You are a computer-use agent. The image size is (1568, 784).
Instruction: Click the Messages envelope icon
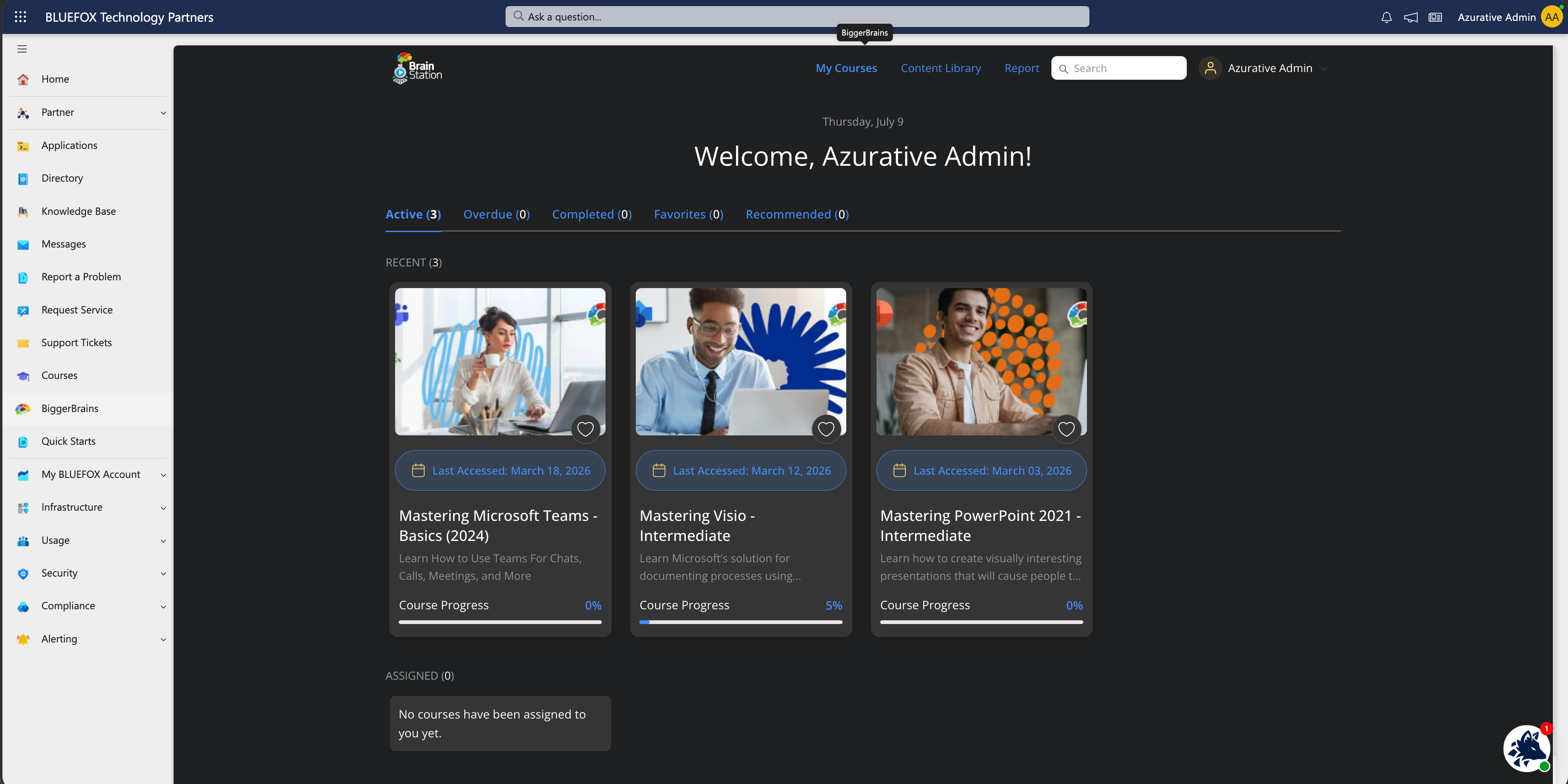23,245
